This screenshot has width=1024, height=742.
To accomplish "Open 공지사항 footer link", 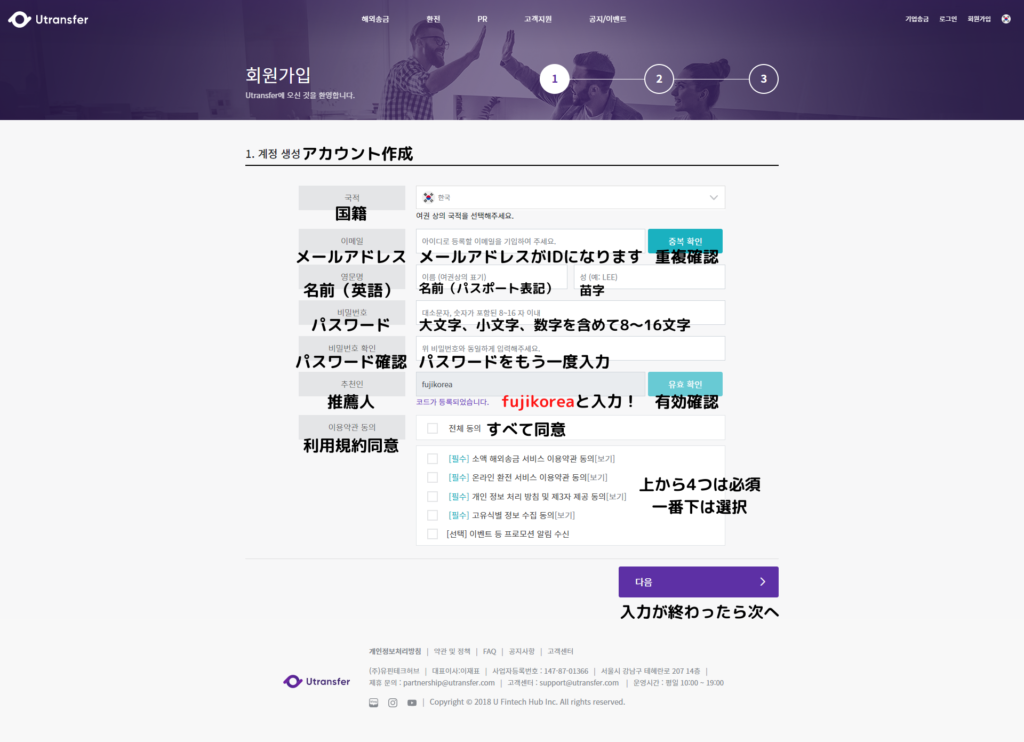I will coord(522,651).
